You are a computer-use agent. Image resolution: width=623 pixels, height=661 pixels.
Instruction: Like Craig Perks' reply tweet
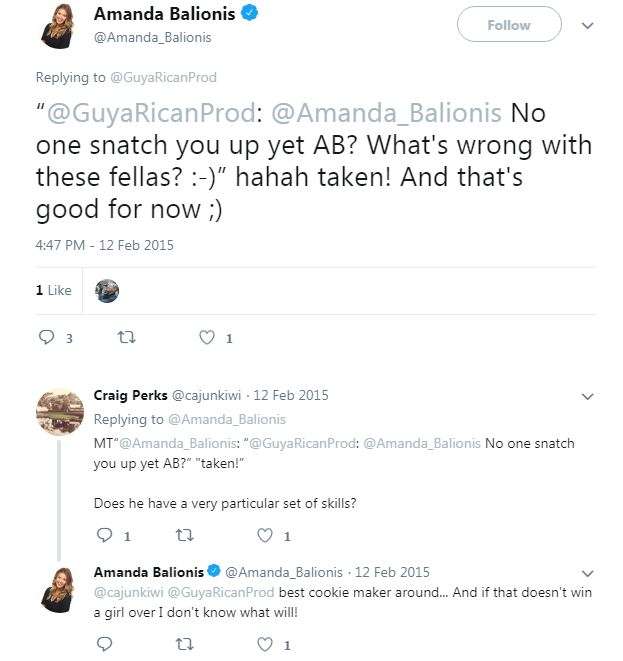pyautogui.click(x=265, y=536)
